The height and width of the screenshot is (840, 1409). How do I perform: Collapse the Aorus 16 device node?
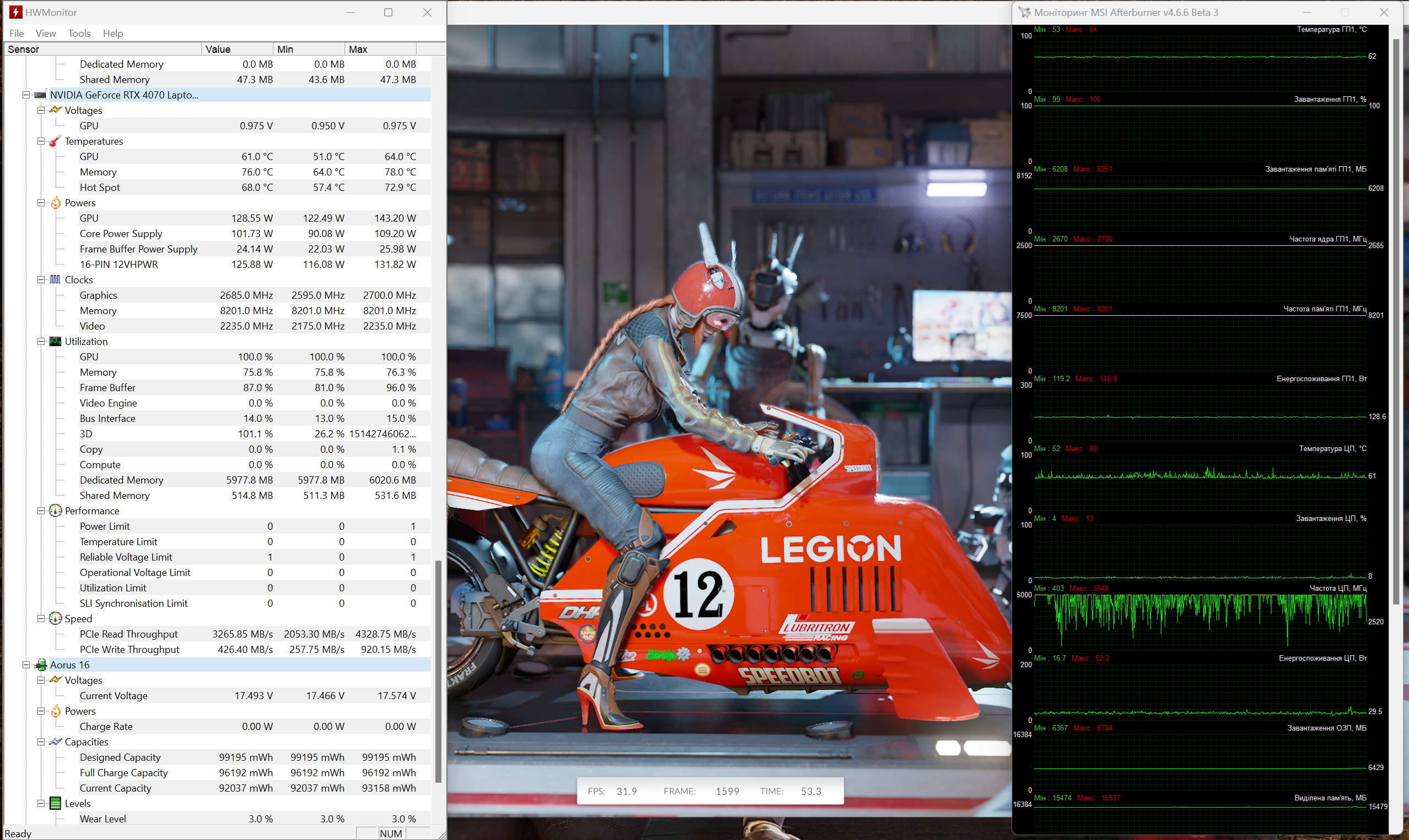pyautogui.click(x=26, y=665)
